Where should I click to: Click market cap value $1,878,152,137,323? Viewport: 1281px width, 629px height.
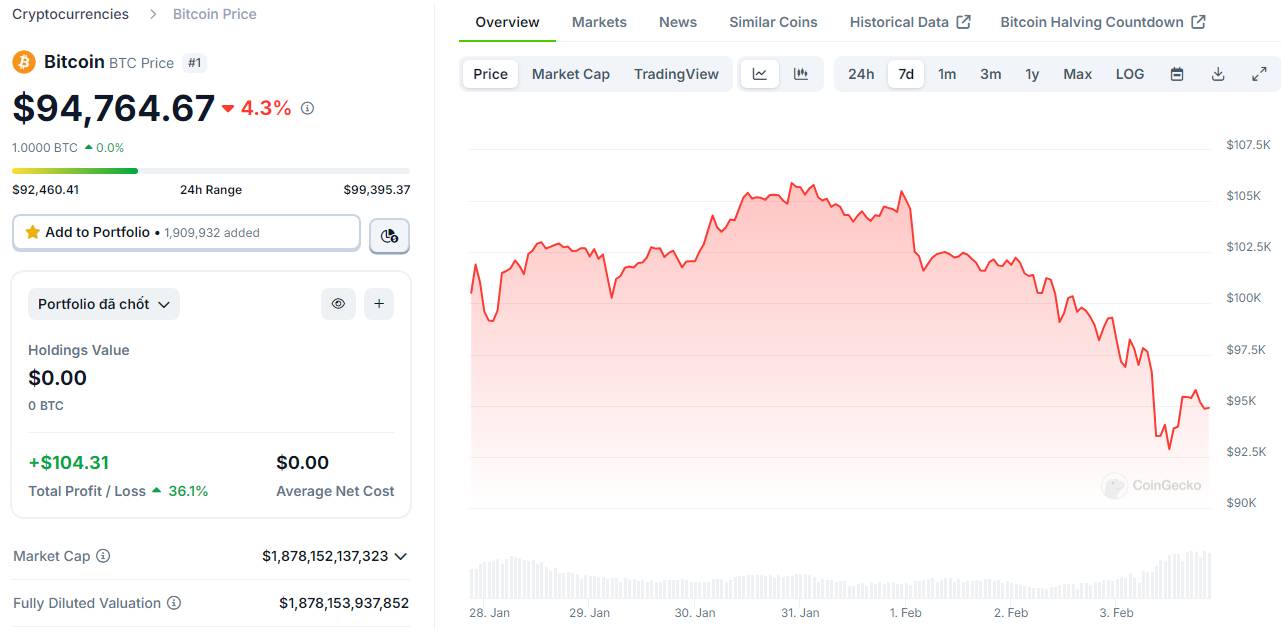pos(325,556)
